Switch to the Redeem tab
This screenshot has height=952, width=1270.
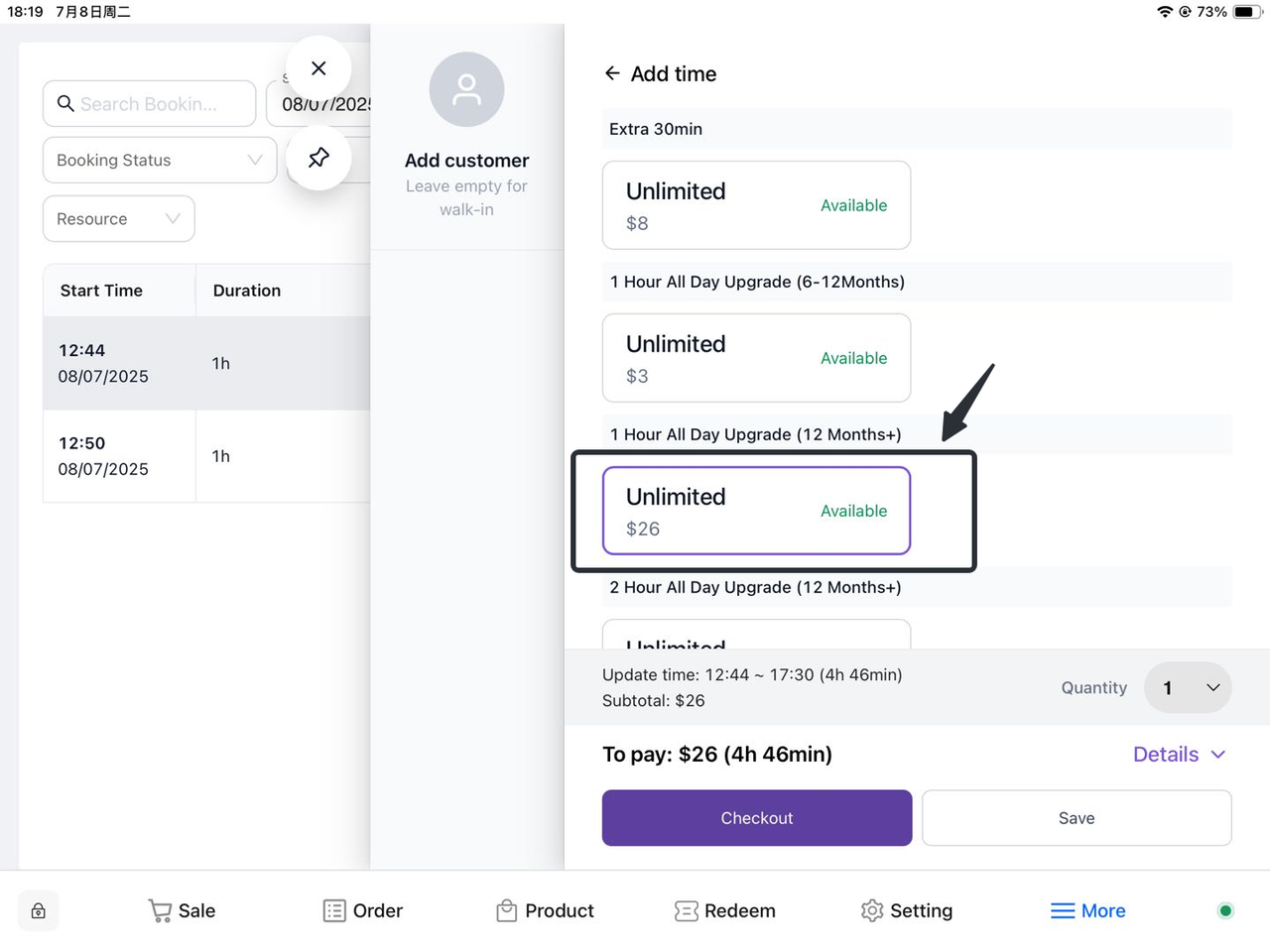(725, 910)
